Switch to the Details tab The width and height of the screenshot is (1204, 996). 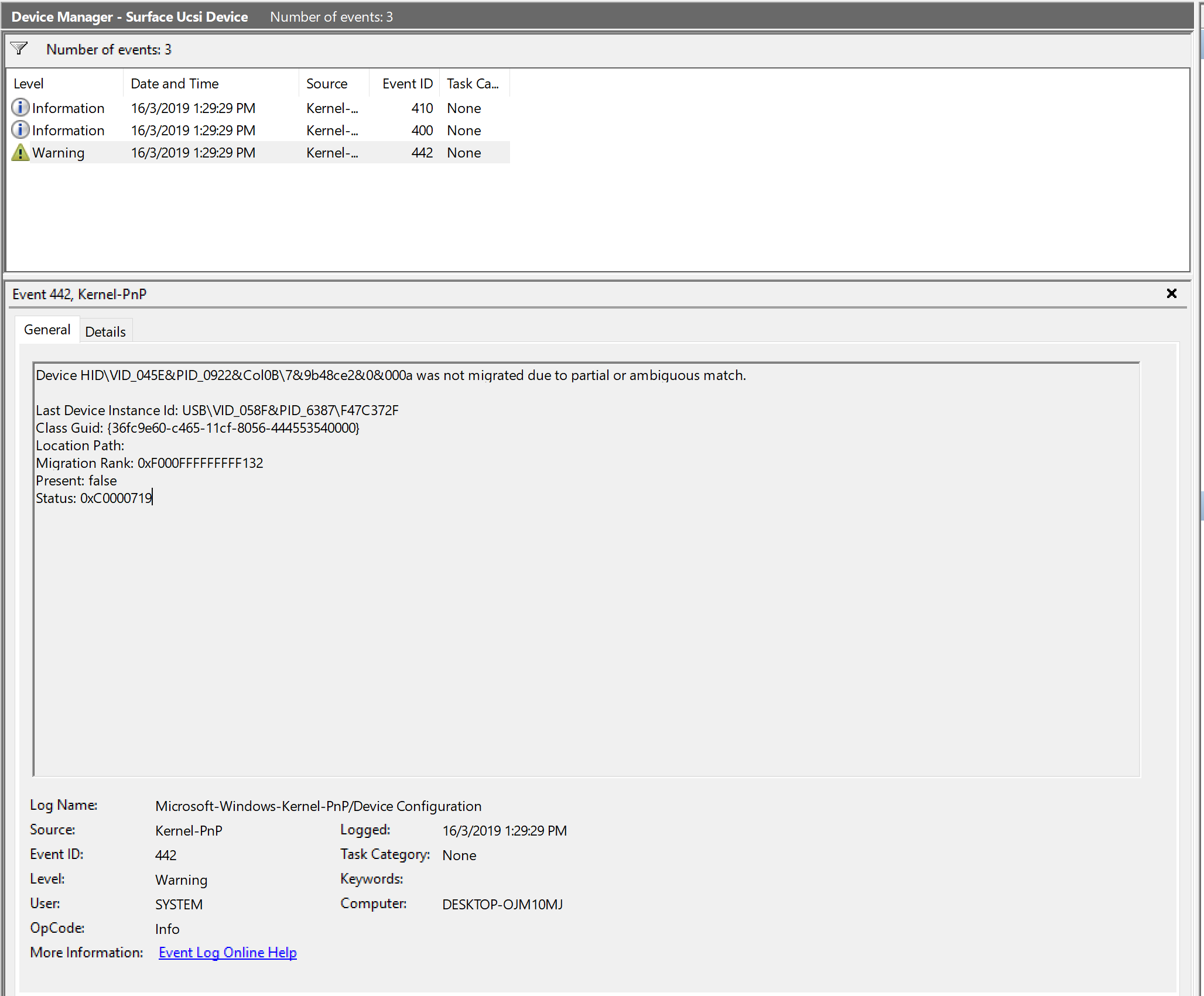(105, 332)
